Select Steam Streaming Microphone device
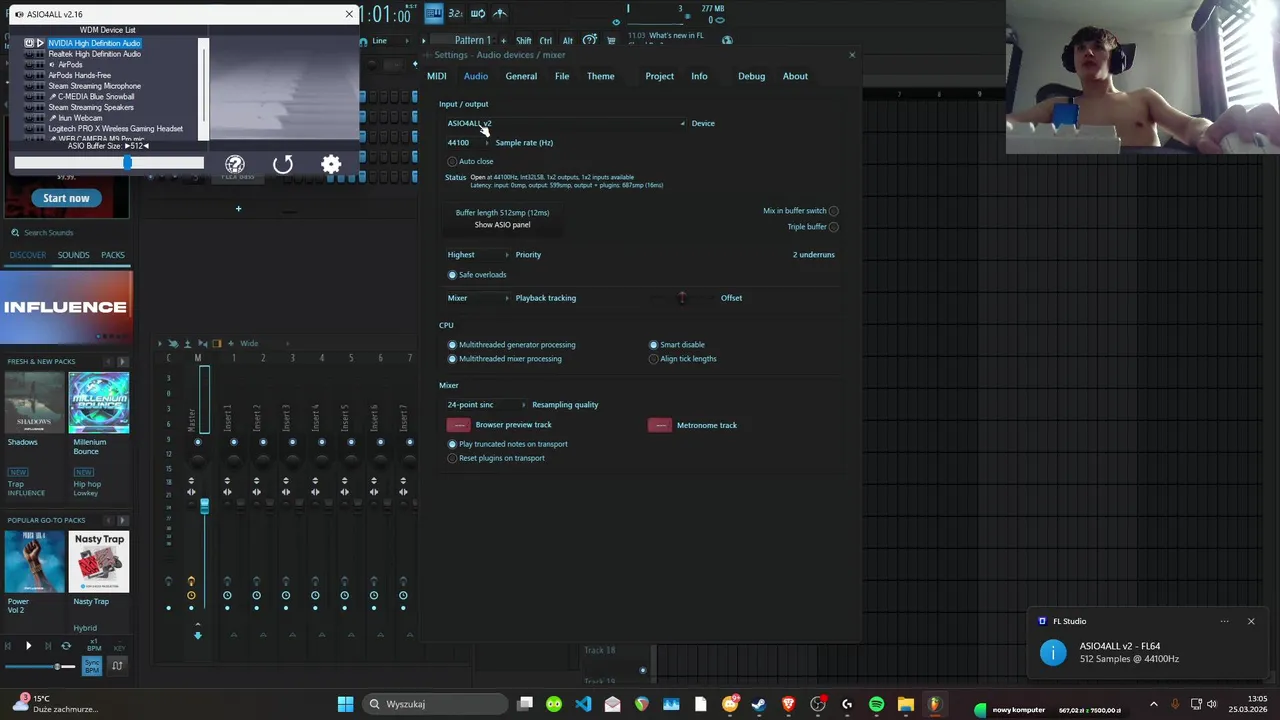The width and height of the screenshot is (1280, 720). [x=95, y=86]
